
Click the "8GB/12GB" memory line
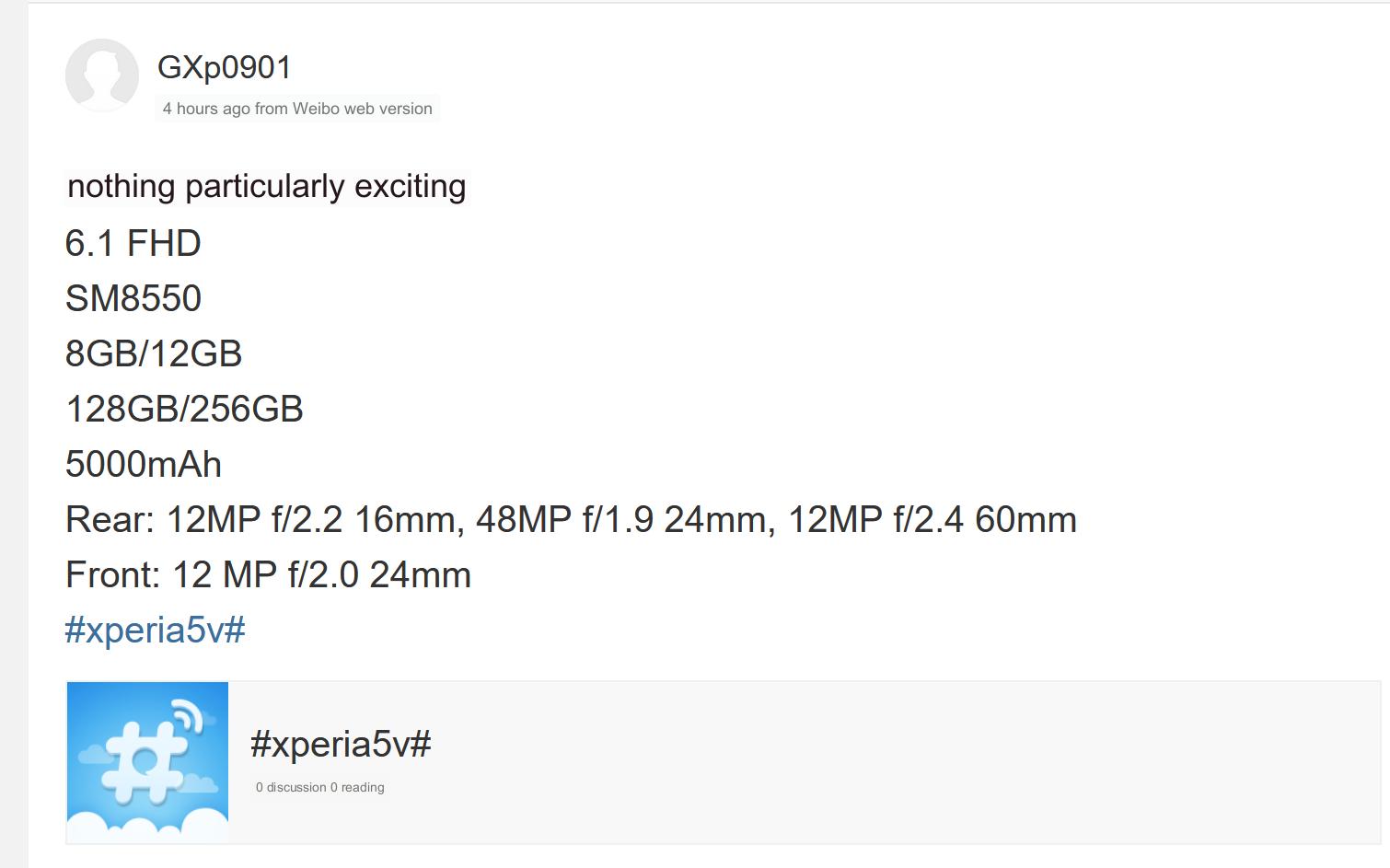coord(154,354)
